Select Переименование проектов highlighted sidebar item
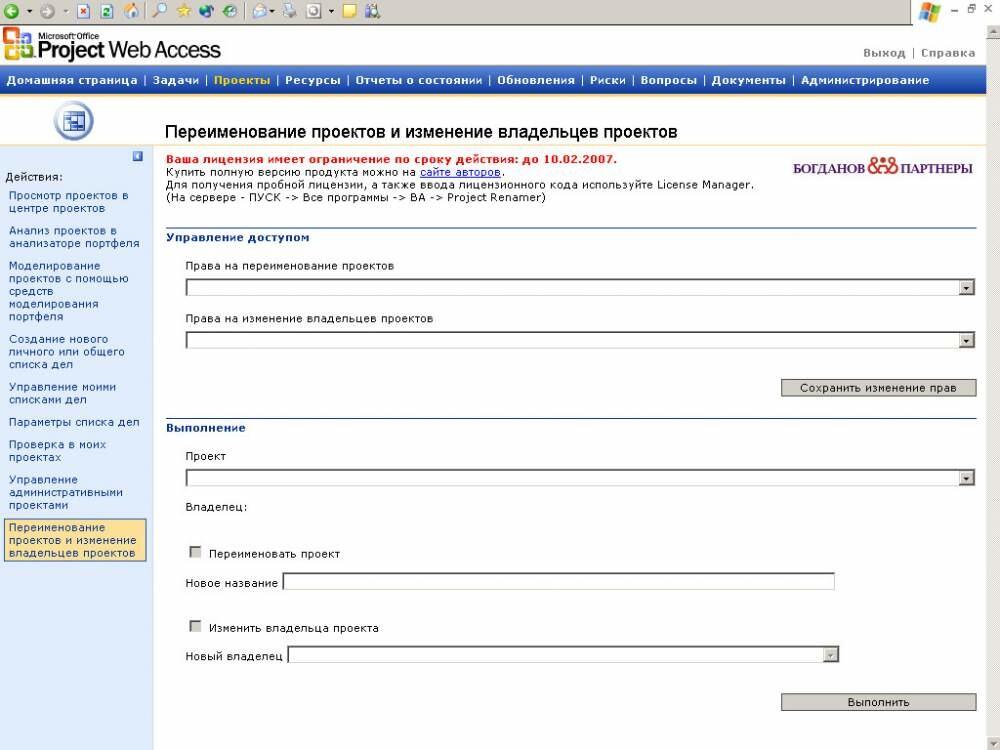The width and height of the screenshot is (1000, 750). point(75,540)
